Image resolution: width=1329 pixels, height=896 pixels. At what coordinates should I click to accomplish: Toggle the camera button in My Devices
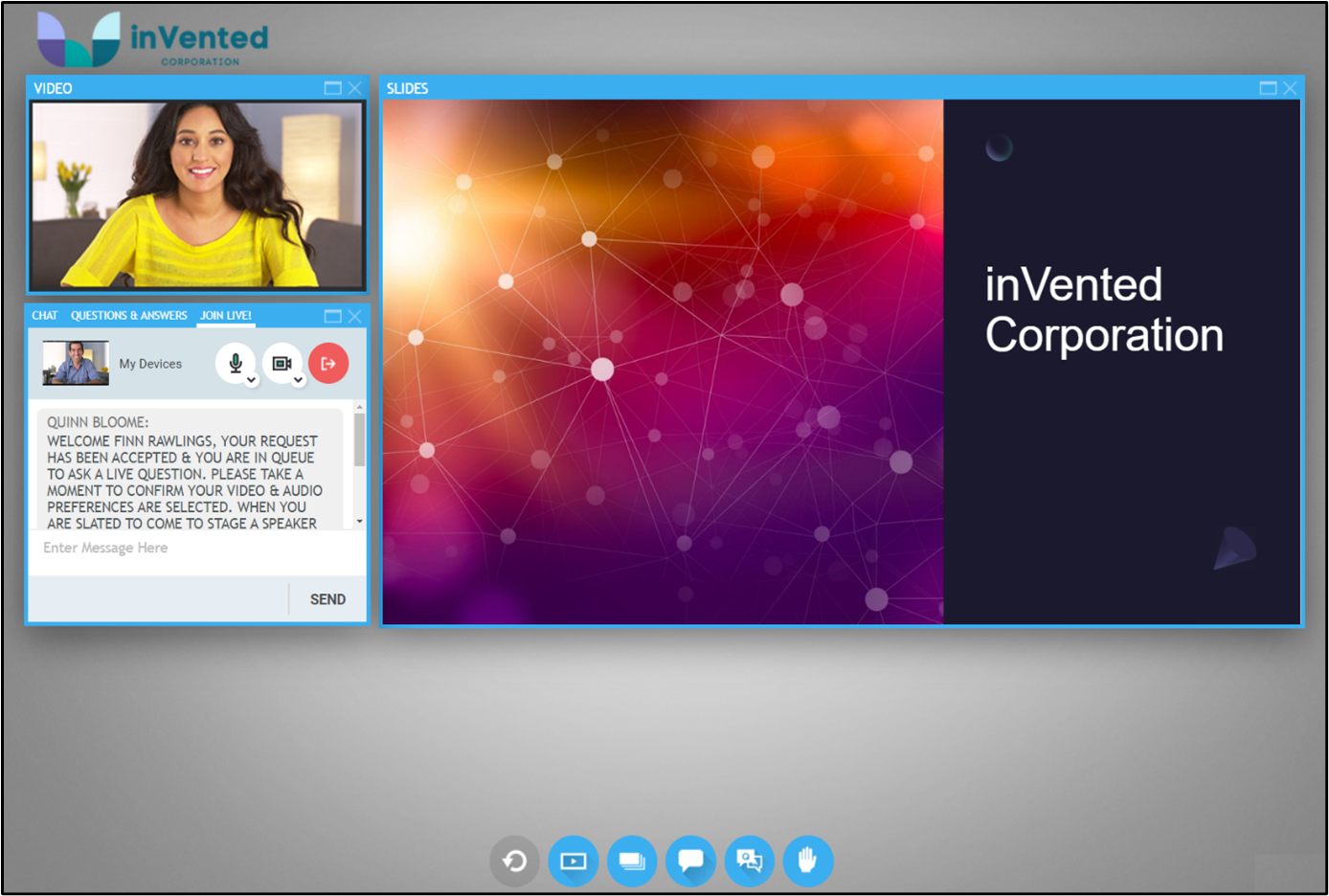tap(282, 363)
